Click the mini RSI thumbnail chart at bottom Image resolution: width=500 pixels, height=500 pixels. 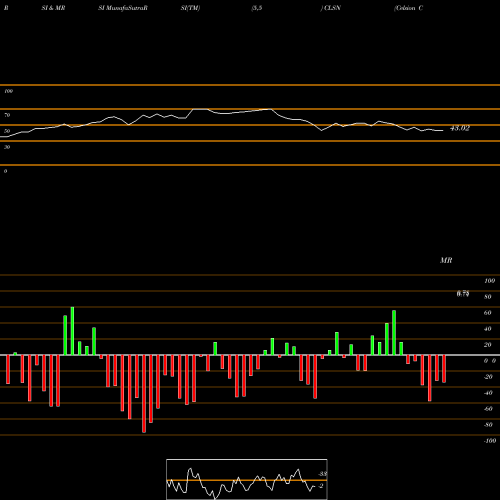click(247, 479)
